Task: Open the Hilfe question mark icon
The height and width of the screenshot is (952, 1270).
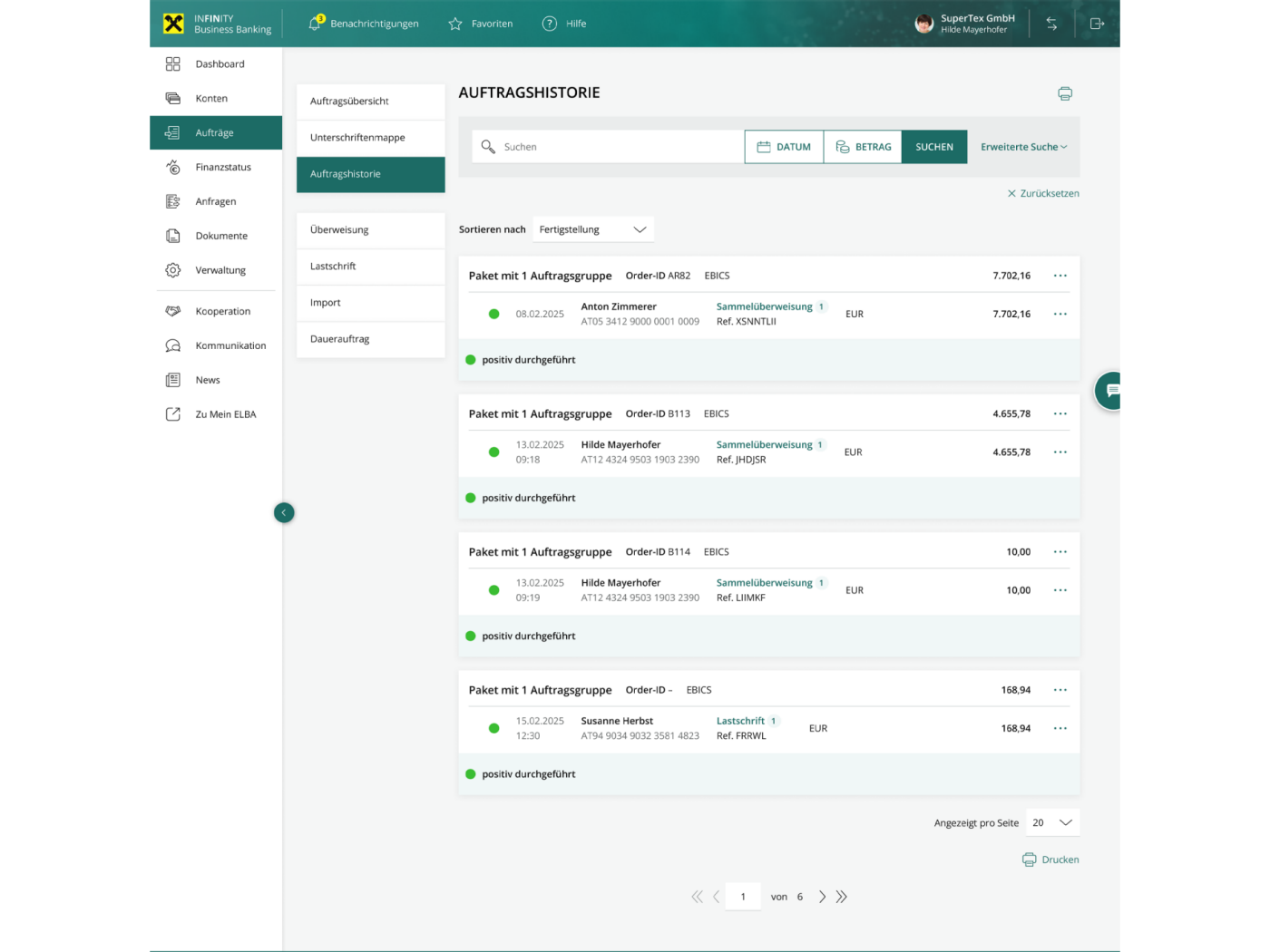Action: pos(550,24)
